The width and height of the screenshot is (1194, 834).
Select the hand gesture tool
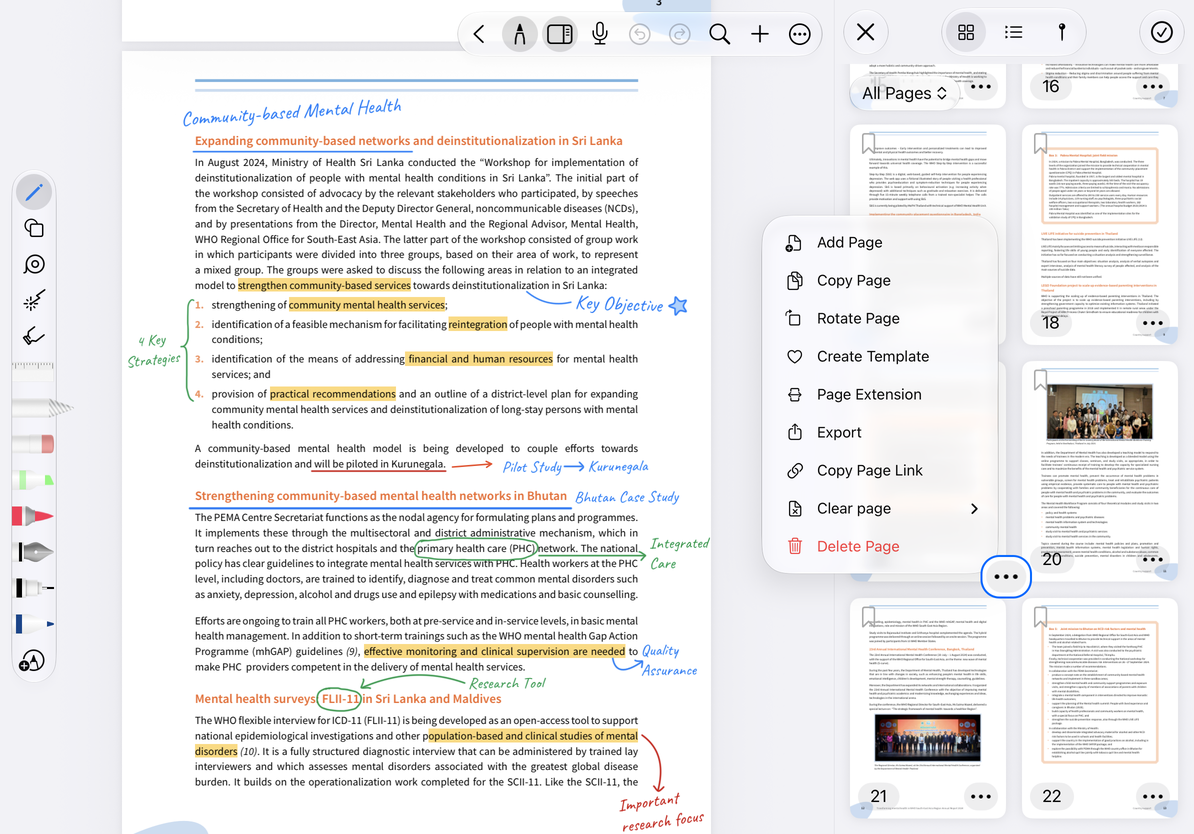click(34, 336)
